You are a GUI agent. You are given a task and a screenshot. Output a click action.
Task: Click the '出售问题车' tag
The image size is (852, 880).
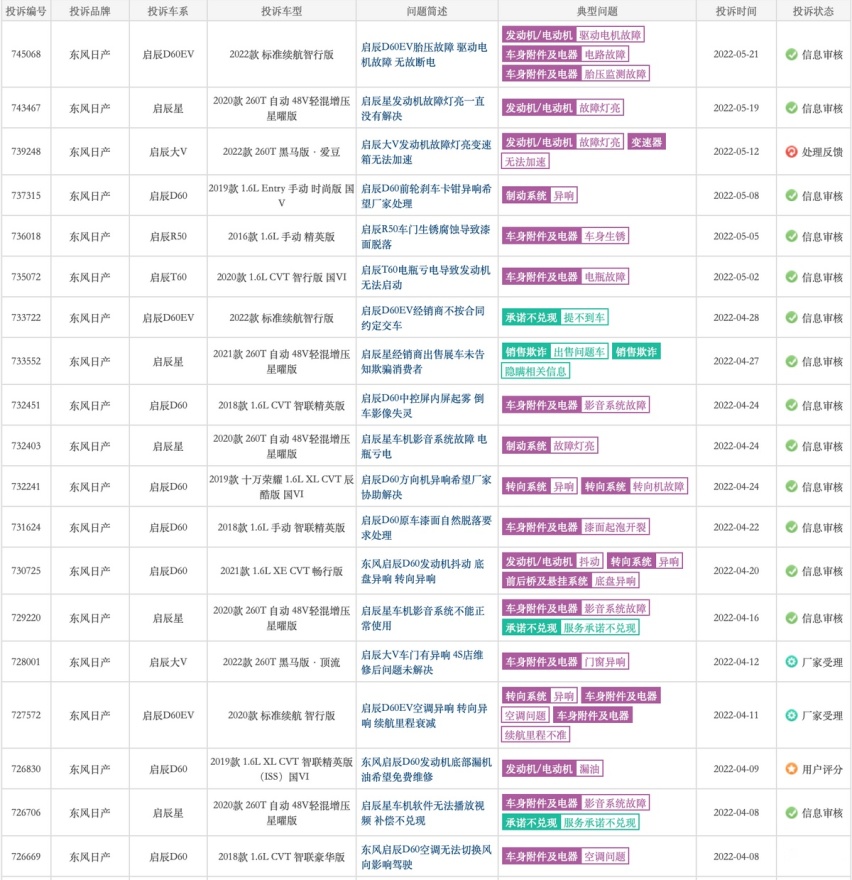pos(579,352)
